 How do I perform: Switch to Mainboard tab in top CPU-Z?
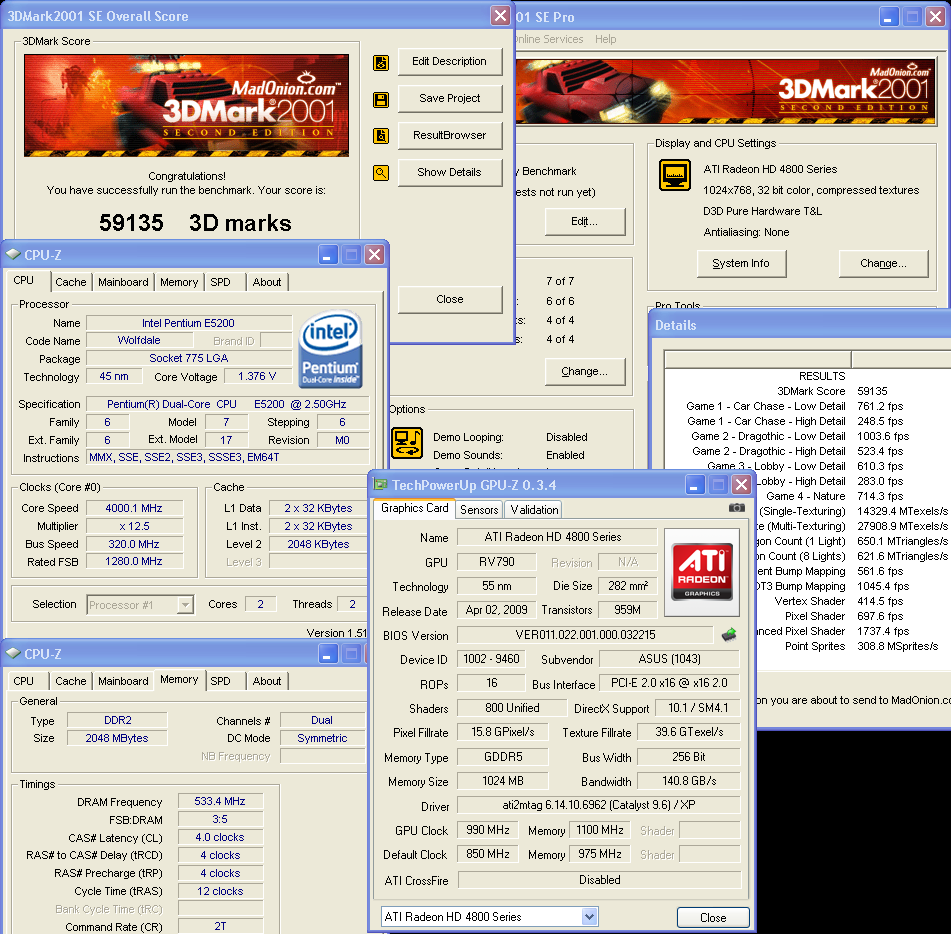[123, 282]
